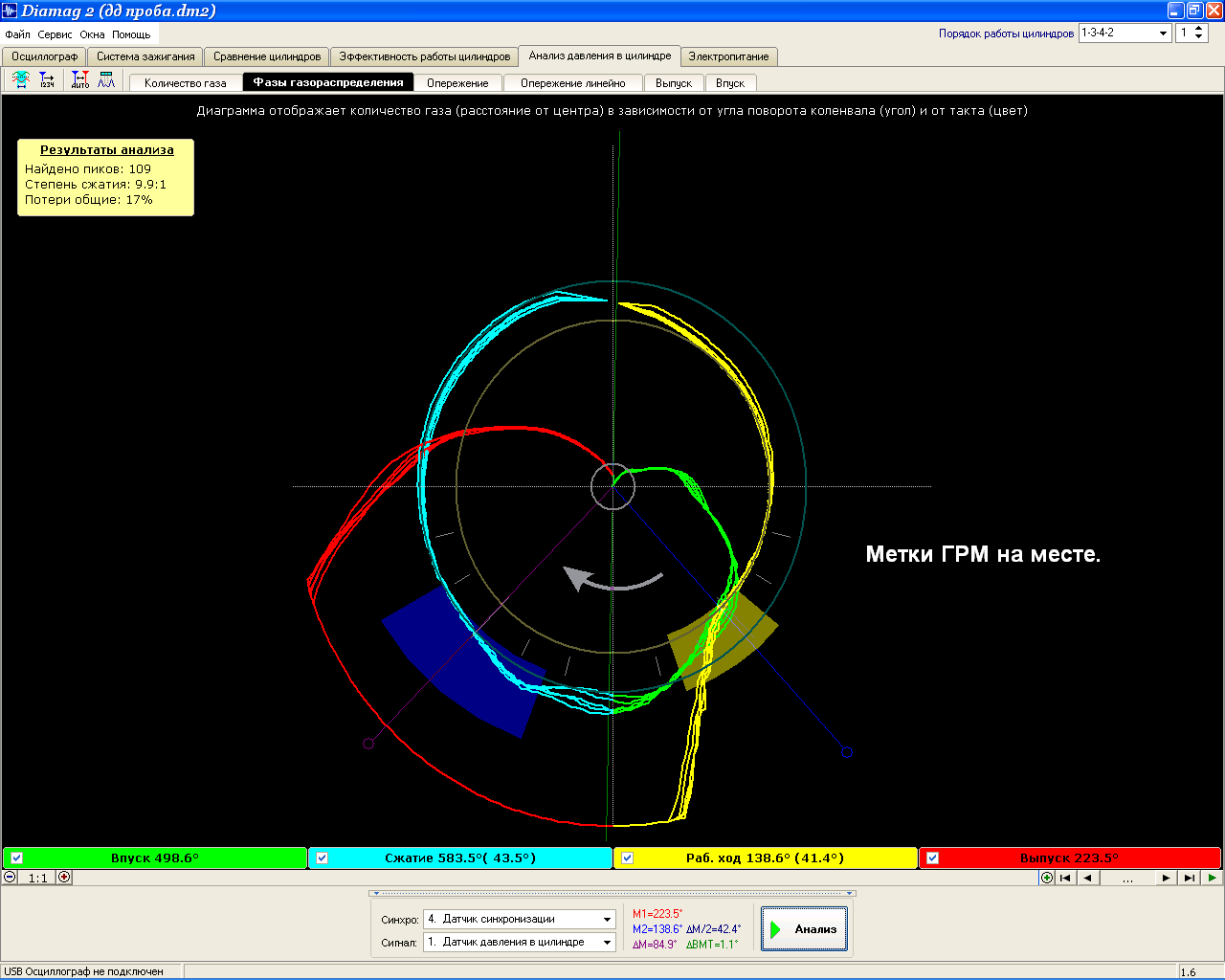1225x980 pixels.
Task: Click the 1:1 zoom reset label
Action: click(x=37, y=878)
